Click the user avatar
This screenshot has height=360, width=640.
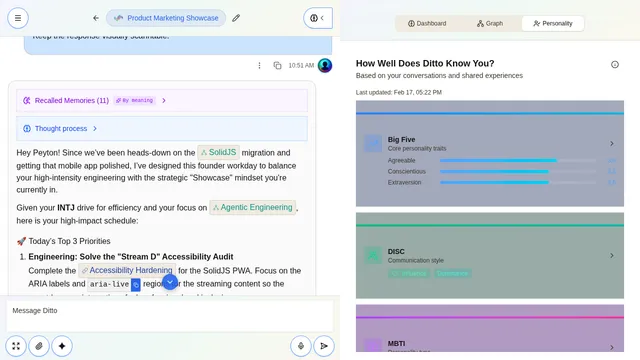325,65
